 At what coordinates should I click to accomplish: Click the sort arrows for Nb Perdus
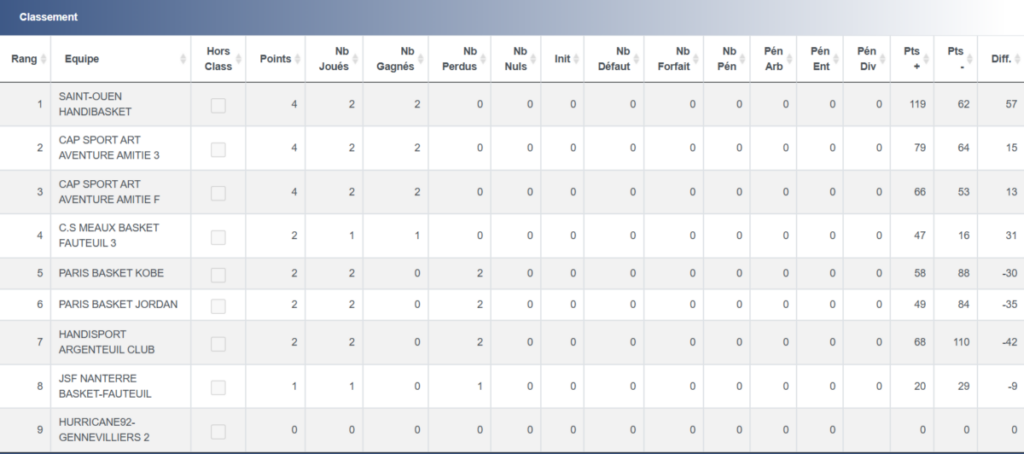click(x=484, y=59)
